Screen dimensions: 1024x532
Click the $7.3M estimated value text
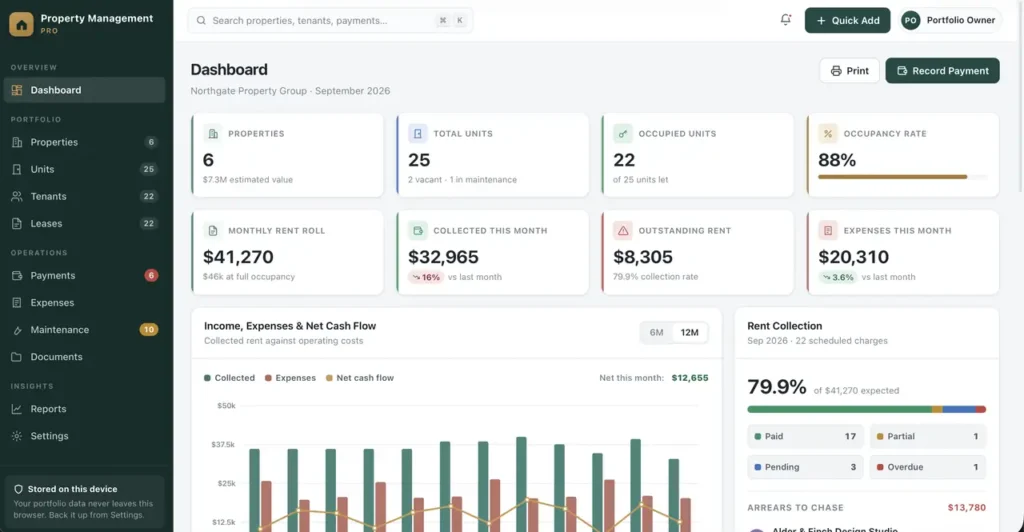pyautogui.click(x=248, y=180)
